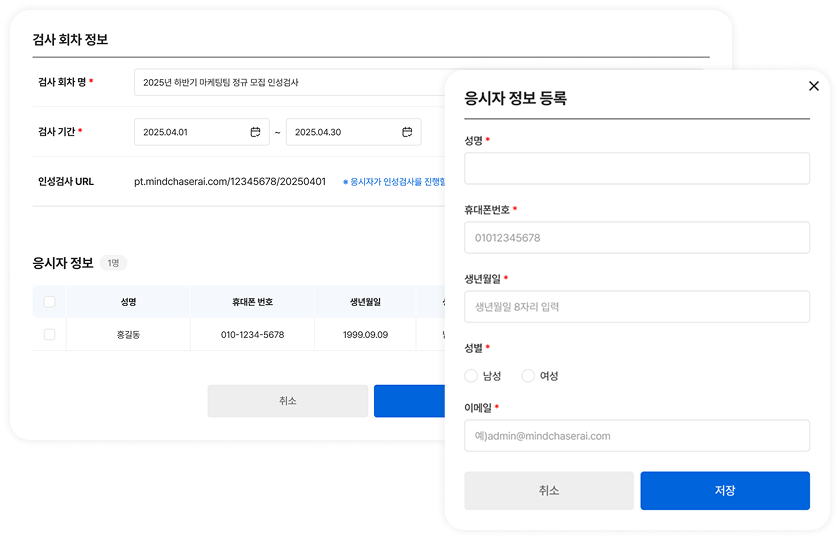Image resolution: width=840 pixels, height=540 pixels.
Task: Click the end date field 2025.04.30
Action: 340,132
